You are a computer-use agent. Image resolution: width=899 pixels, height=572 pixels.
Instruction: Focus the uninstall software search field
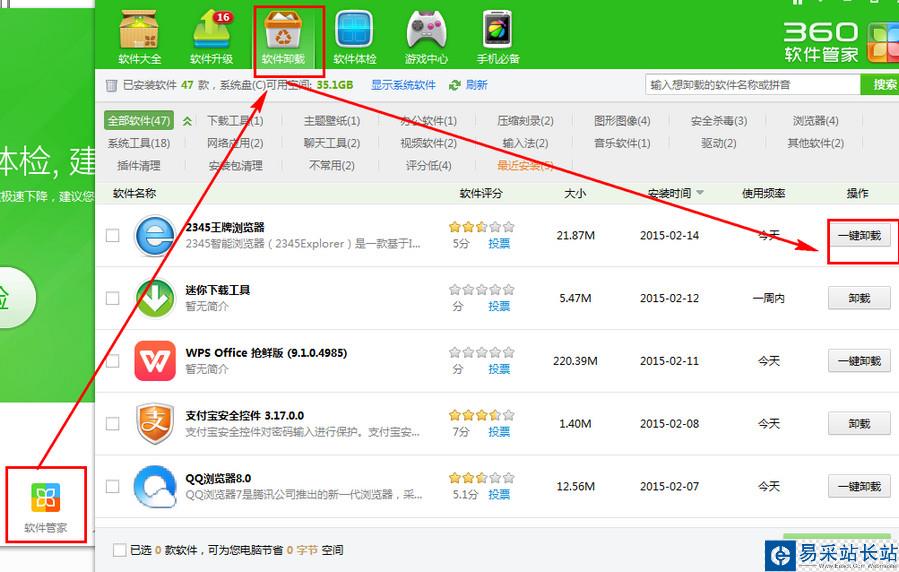click(753, 85)
